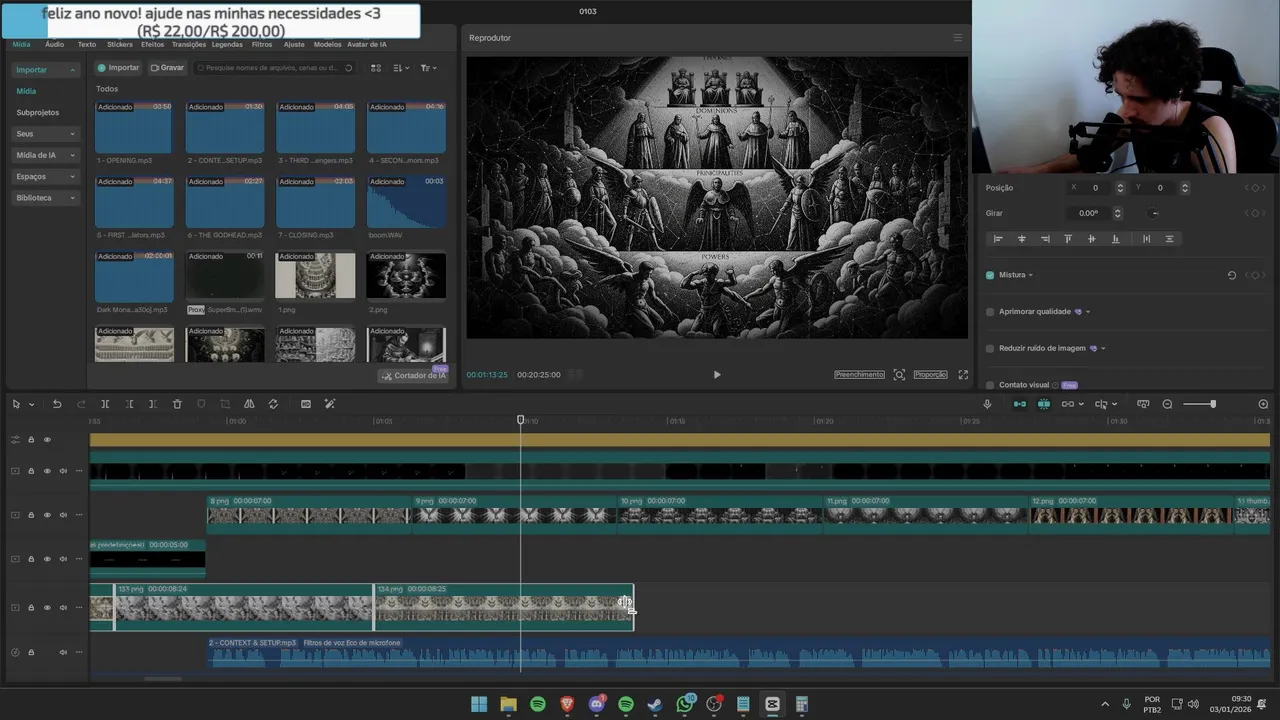The image size is (1280, 720).
Task: Expand the Biblioteca sidebar section
Action: click(72, 198)
